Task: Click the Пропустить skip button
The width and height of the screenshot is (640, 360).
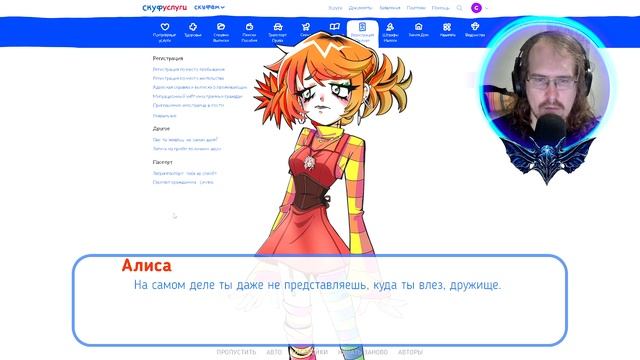Action: click(x=236, y=352)
